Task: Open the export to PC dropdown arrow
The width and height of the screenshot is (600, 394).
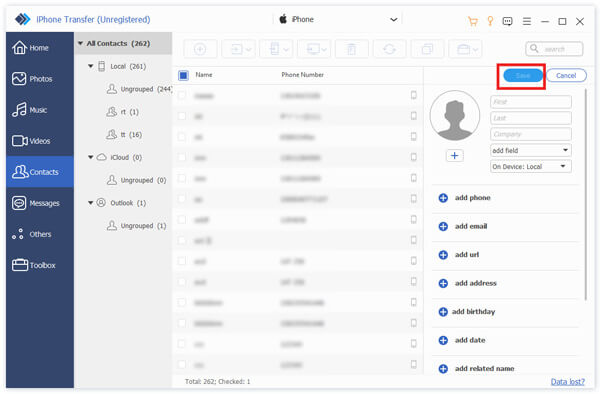Action: tap(324, 50)
